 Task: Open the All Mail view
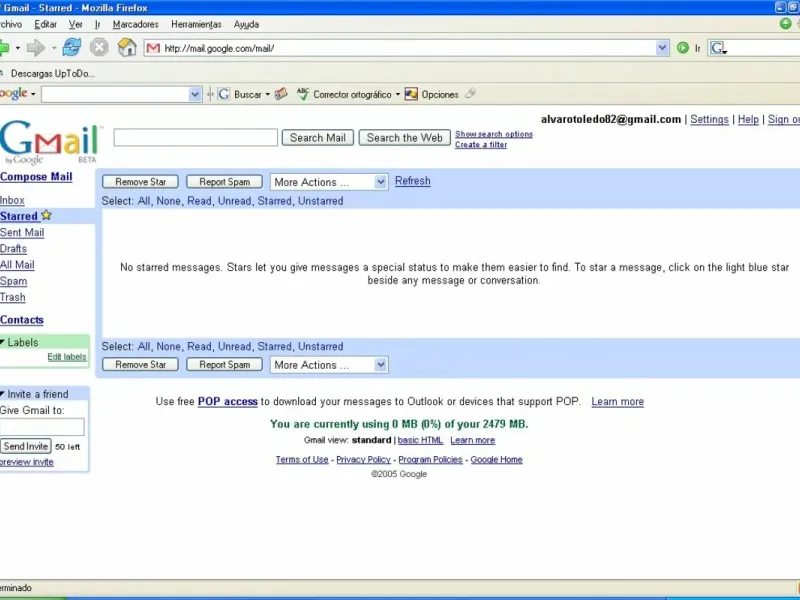pos(17,265)
